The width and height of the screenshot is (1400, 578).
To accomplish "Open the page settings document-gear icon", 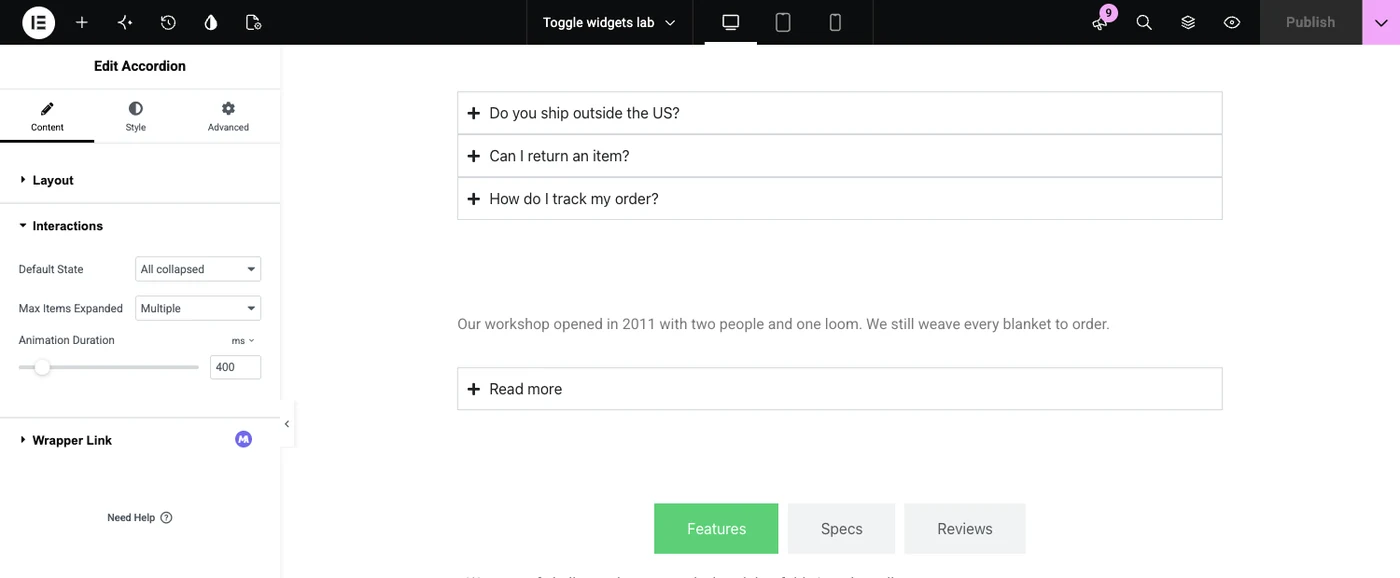I will pyautogui.click(x=253, y=22).
